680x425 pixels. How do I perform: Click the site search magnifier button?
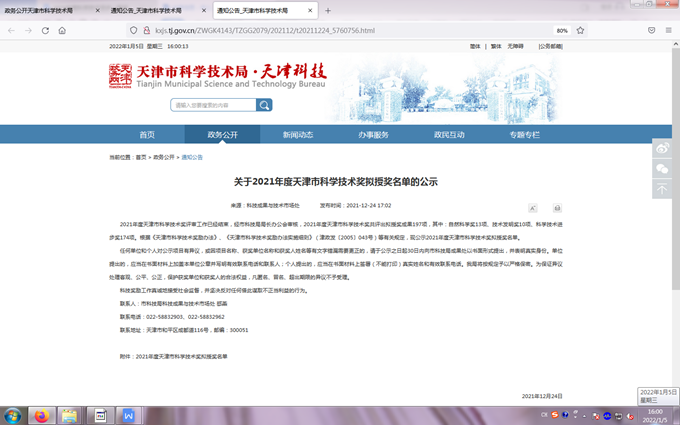click(264, 105)
